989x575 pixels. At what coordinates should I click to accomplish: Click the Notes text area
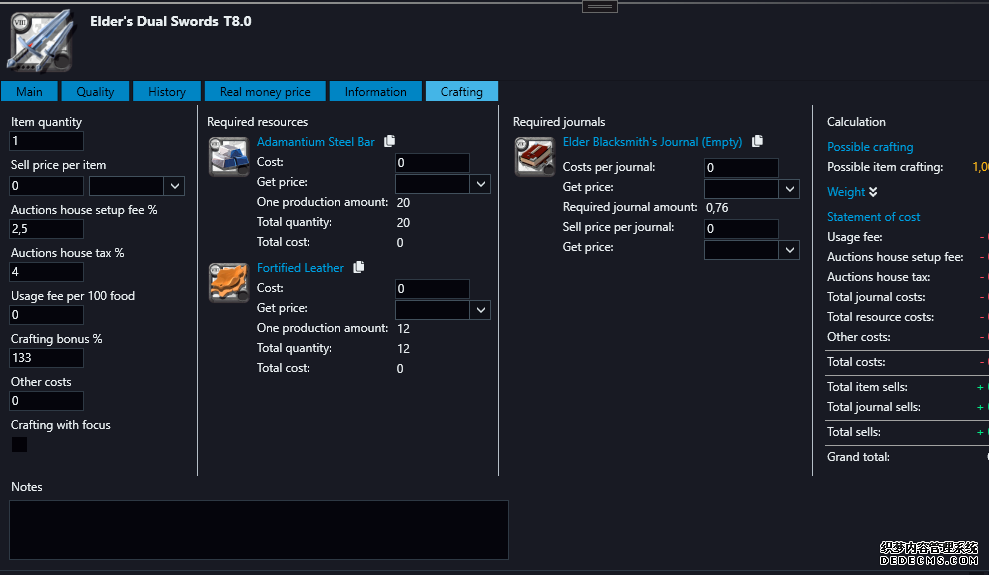259,529
